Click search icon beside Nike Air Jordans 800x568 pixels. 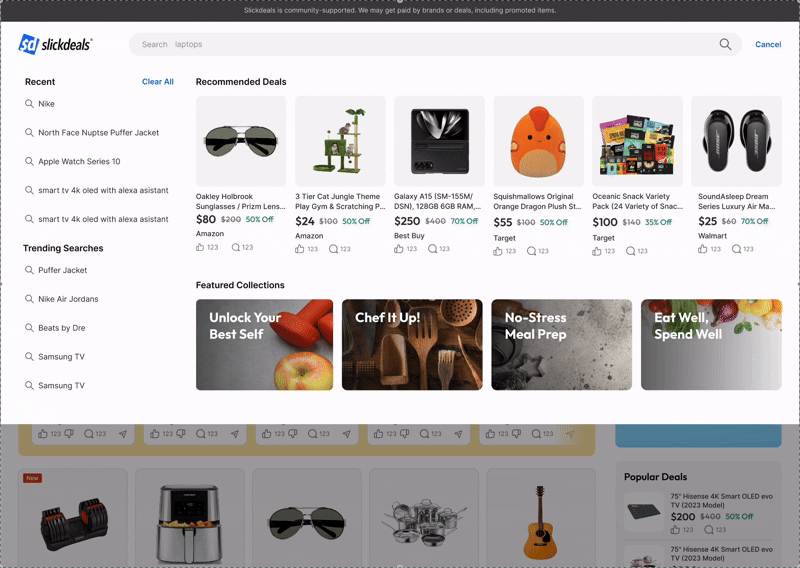pos(29,299)
